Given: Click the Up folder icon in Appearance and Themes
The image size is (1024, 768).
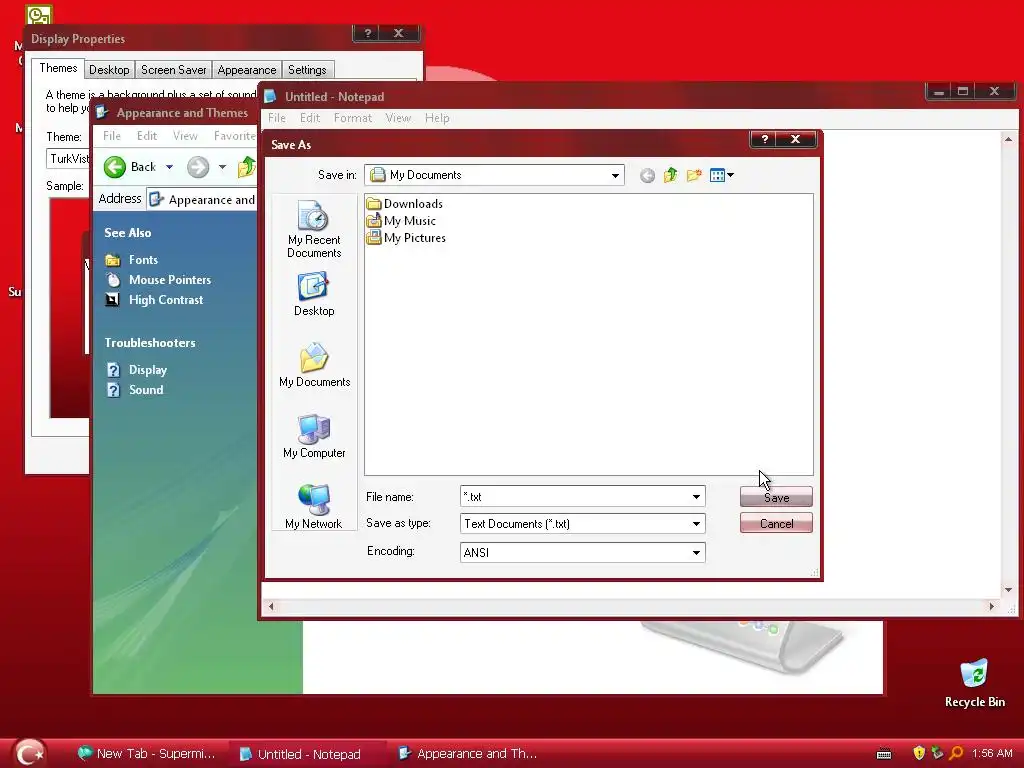Looking at the screenshot, I should pos(247,167).
